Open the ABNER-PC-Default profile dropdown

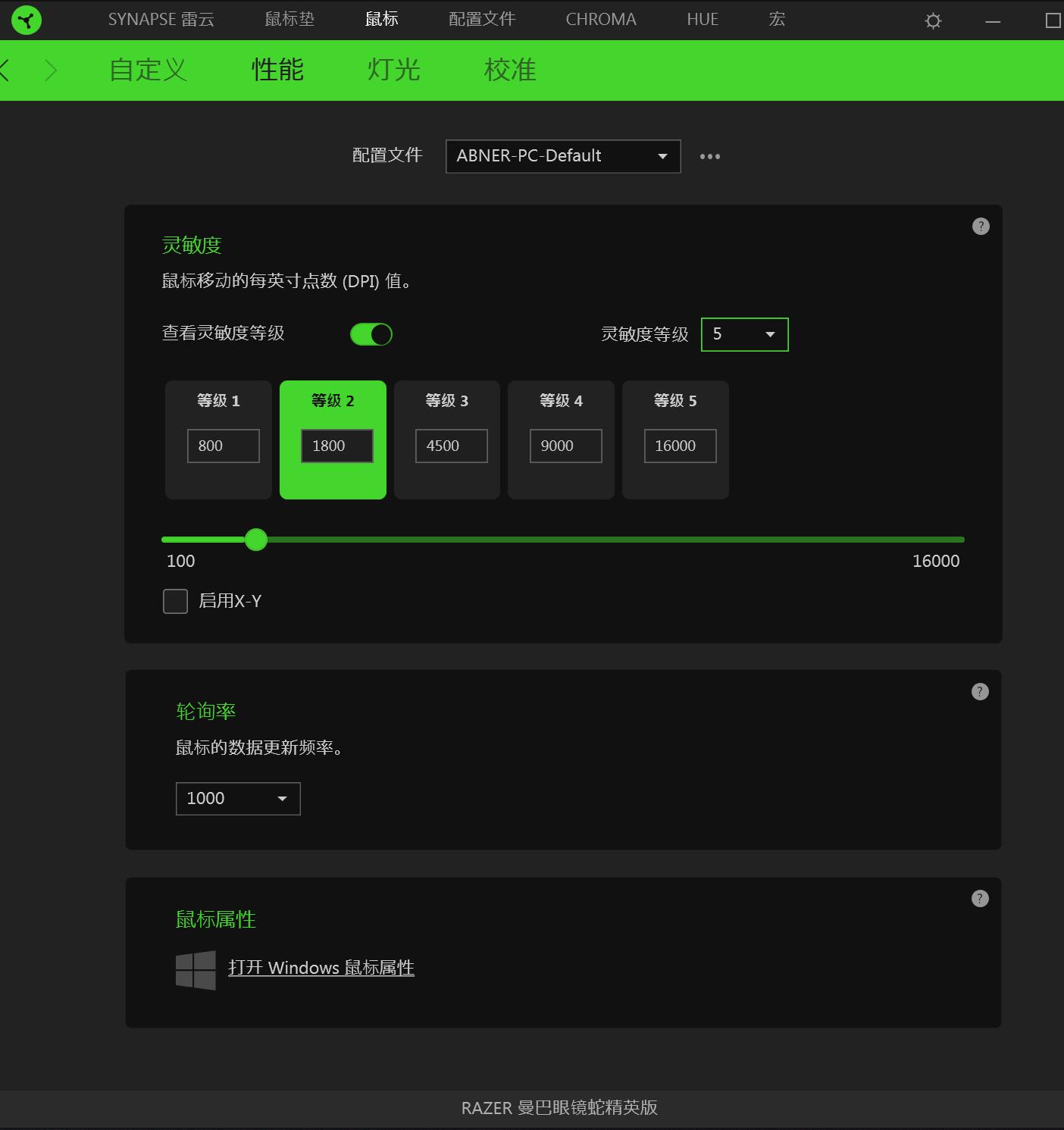click(562, 156)
